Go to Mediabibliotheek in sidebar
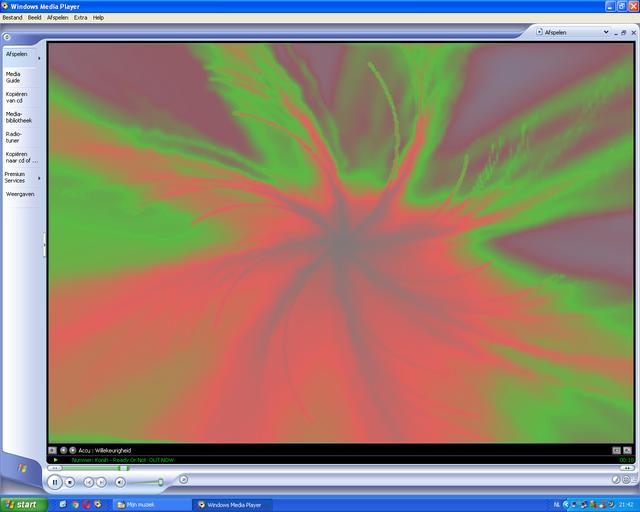The image size is (640, 512). [x=19, y=117]
